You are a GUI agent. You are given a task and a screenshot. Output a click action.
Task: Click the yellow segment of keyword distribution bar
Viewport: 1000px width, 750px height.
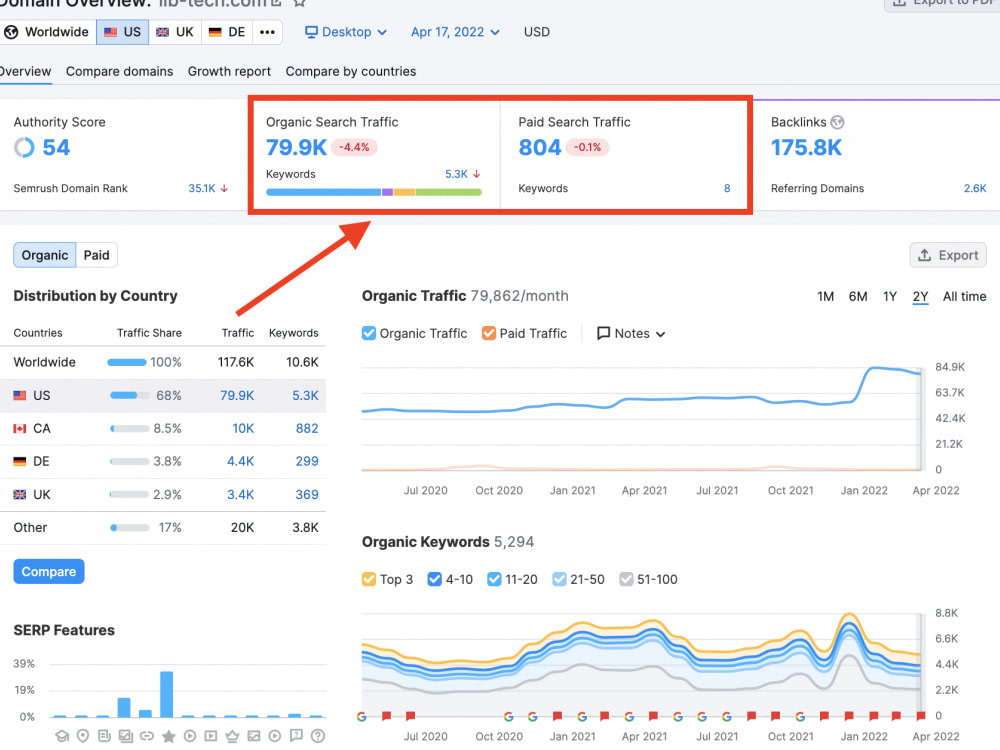click(404, 192)
